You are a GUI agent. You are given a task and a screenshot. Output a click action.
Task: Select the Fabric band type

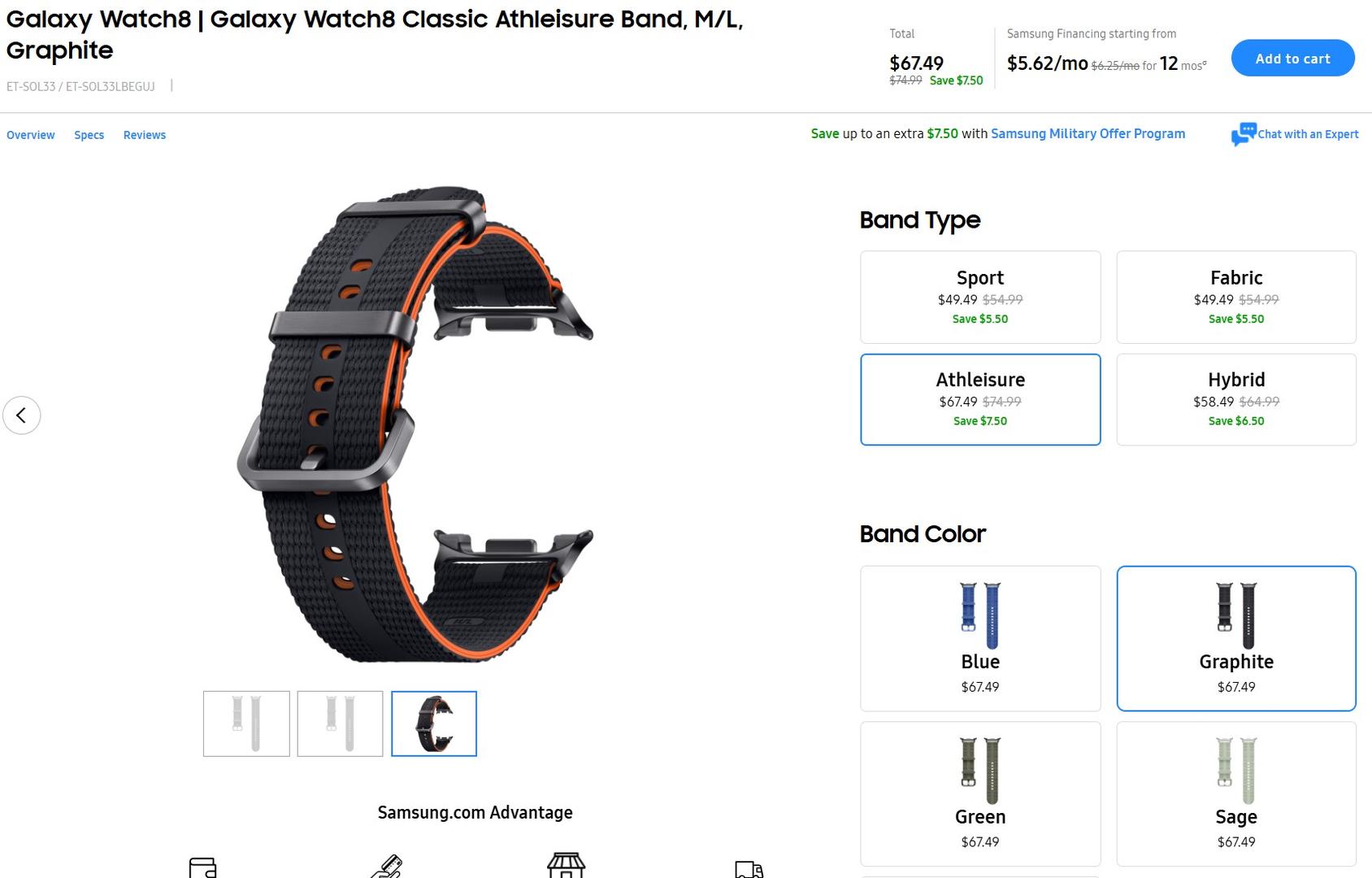coord(1235,297)
